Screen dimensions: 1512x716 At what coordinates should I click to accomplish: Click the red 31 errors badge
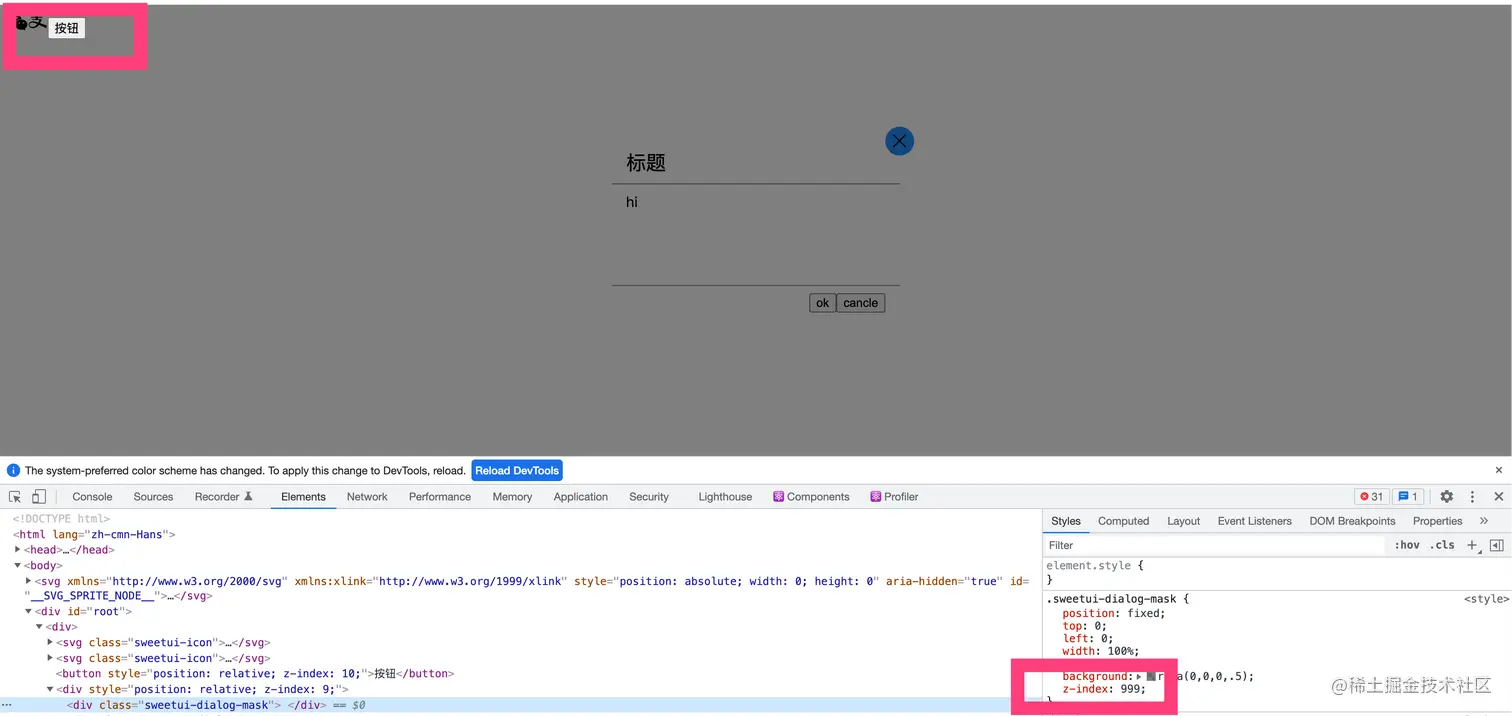[x=1371, y=497]
